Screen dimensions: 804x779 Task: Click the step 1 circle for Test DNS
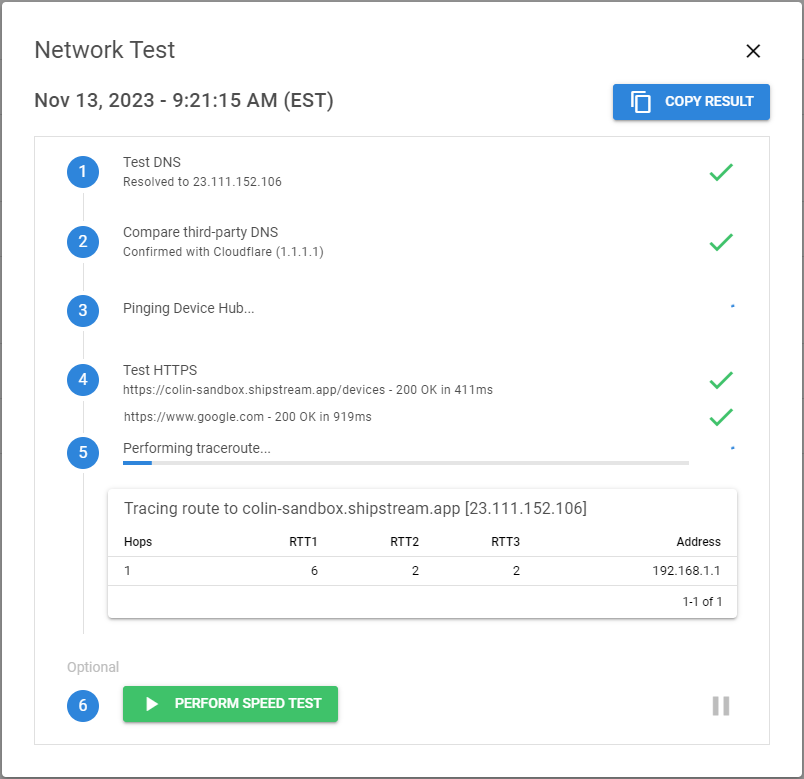coord(83,172)
